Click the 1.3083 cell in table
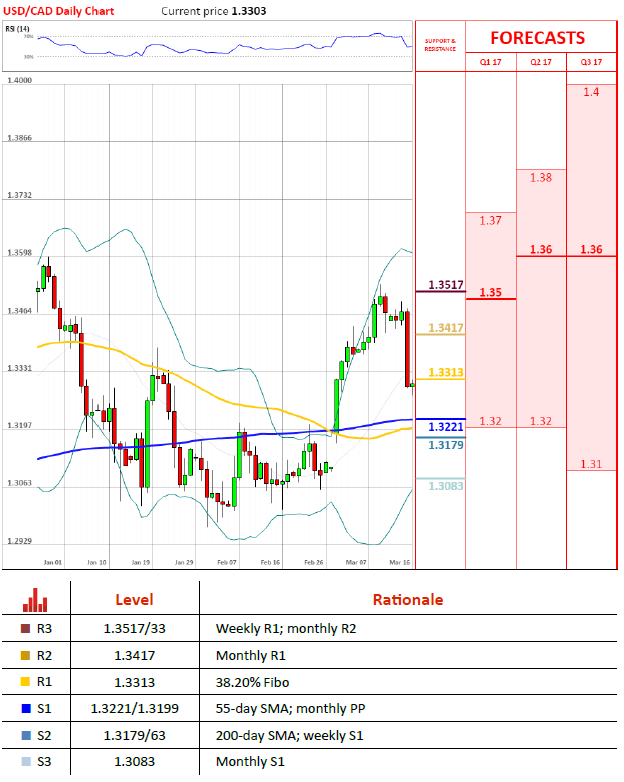Viewport: 624px width, 782px height. (134, 762)
